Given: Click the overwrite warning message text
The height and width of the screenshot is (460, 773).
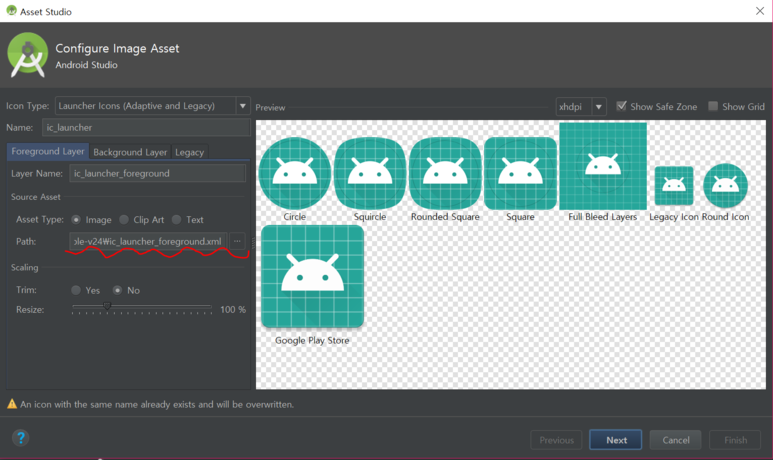Looking at the screenshot, I should 157,404.
